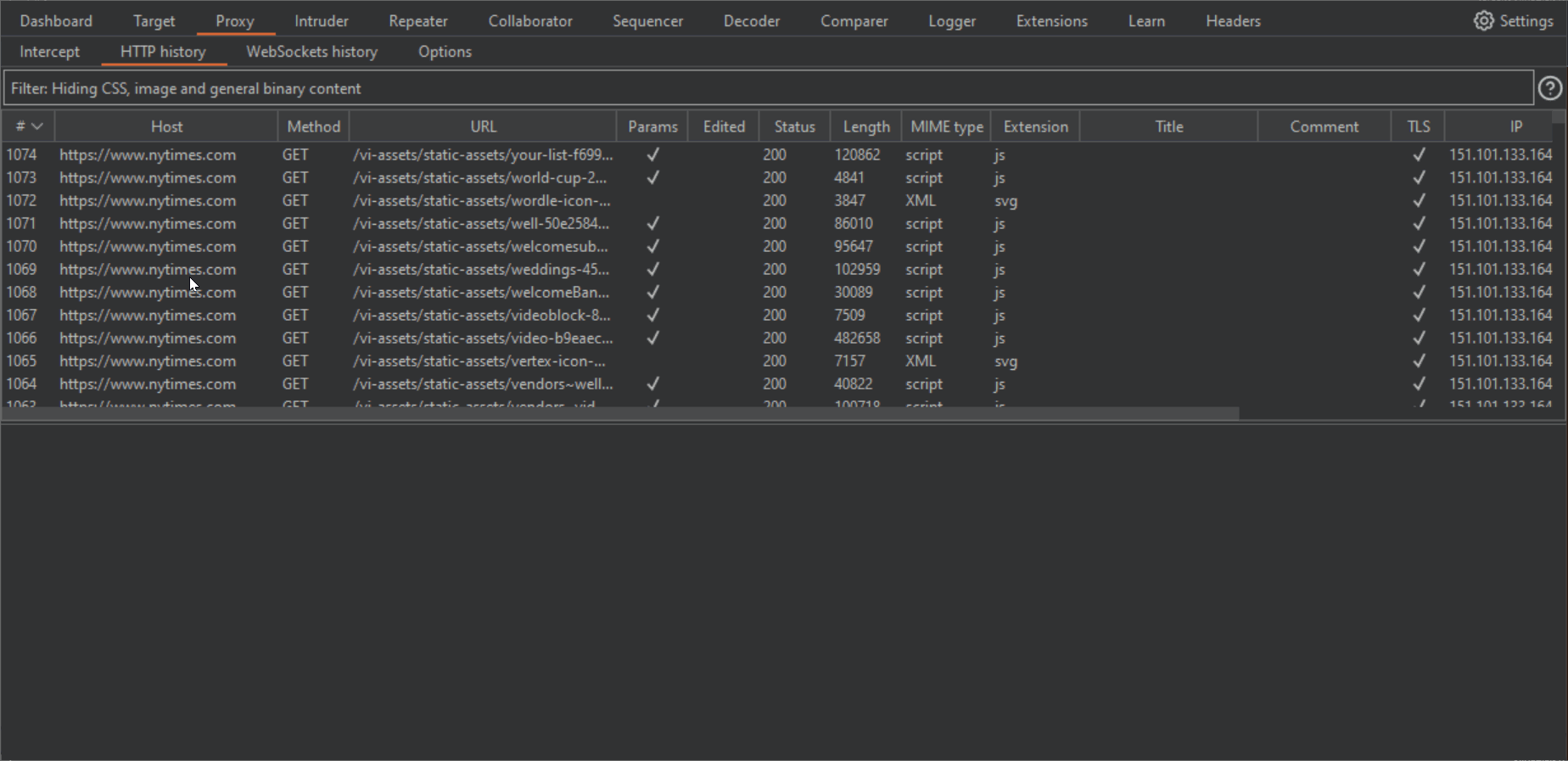Open the Logger tab
The height and width of the screenshot is (761, 1568).
tap(952, 20)
